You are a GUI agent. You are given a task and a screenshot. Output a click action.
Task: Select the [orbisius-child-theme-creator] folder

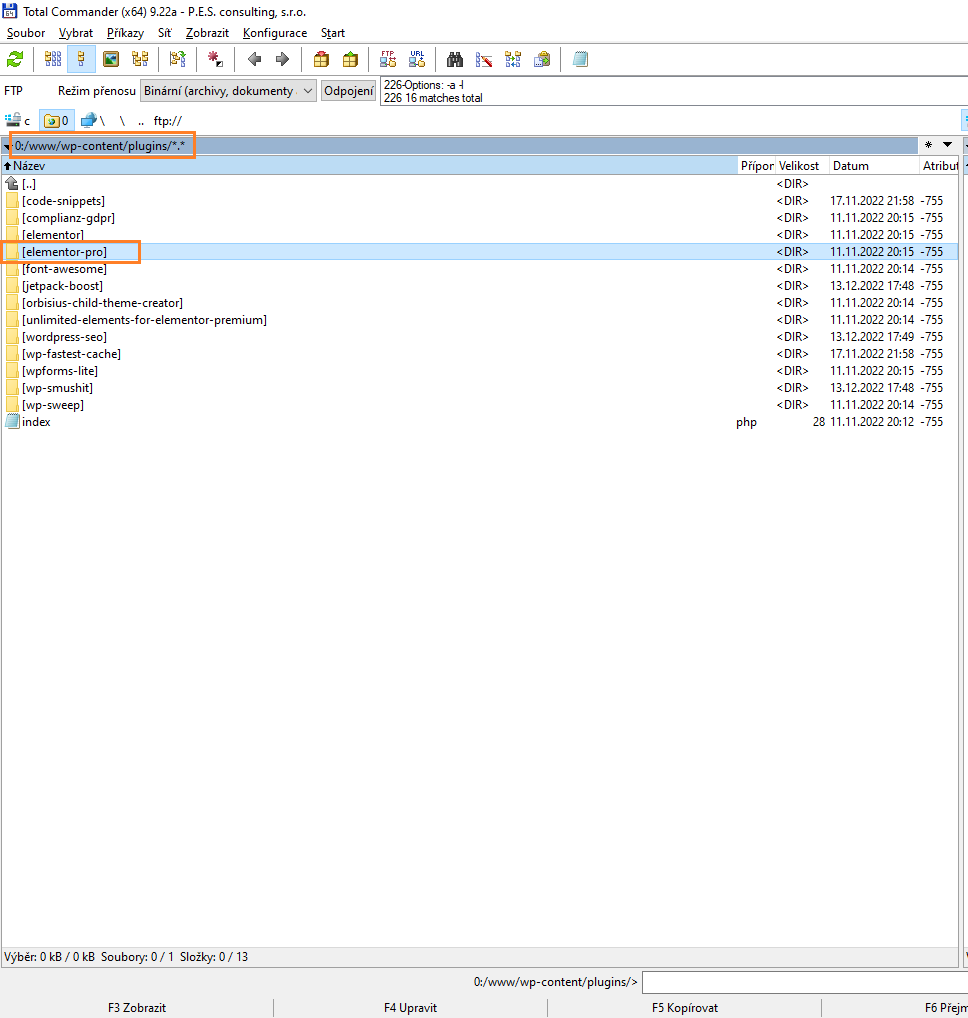tap(480, 303)
